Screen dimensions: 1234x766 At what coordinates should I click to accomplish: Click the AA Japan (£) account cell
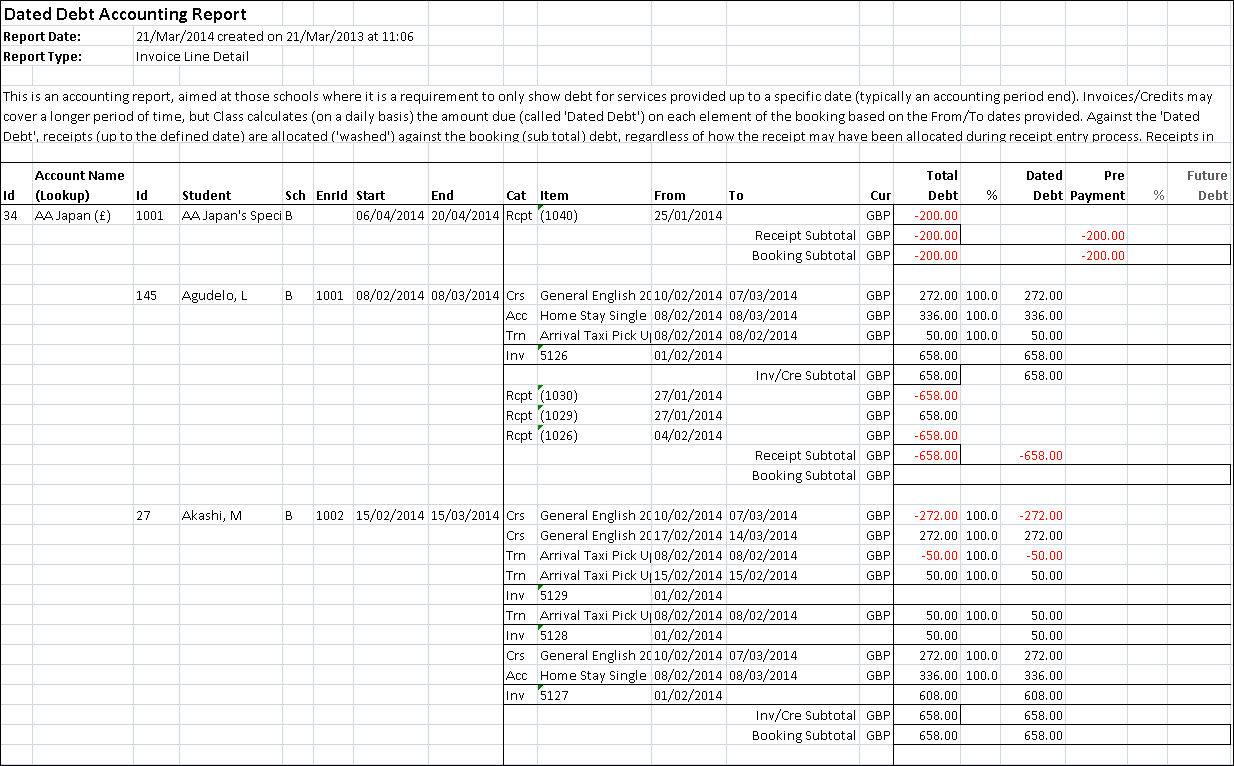tap(70, 216)
